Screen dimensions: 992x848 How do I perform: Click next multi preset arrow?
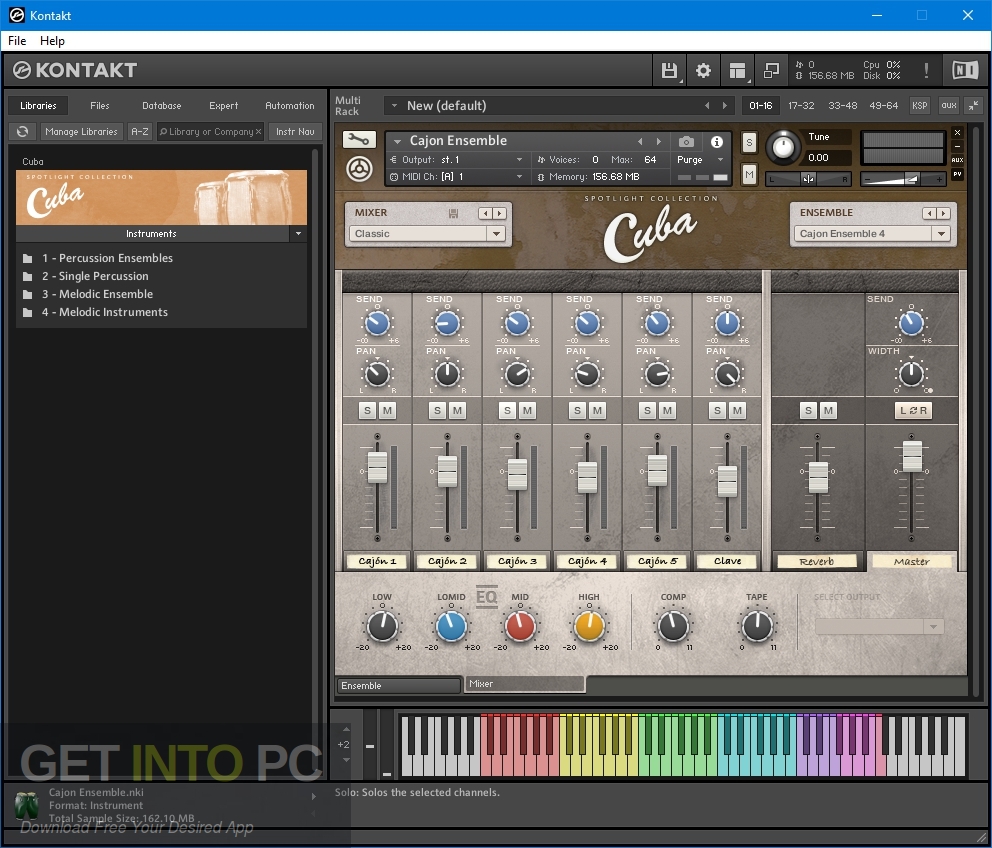[x=725, y=106]
